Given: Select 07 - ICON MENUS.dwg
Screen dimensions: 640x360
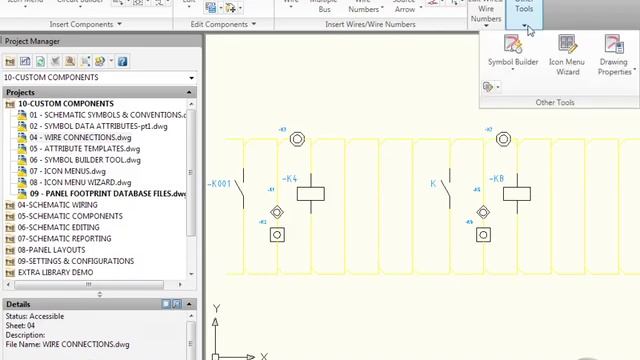Looking at the screenshot, I should [67, 171].
